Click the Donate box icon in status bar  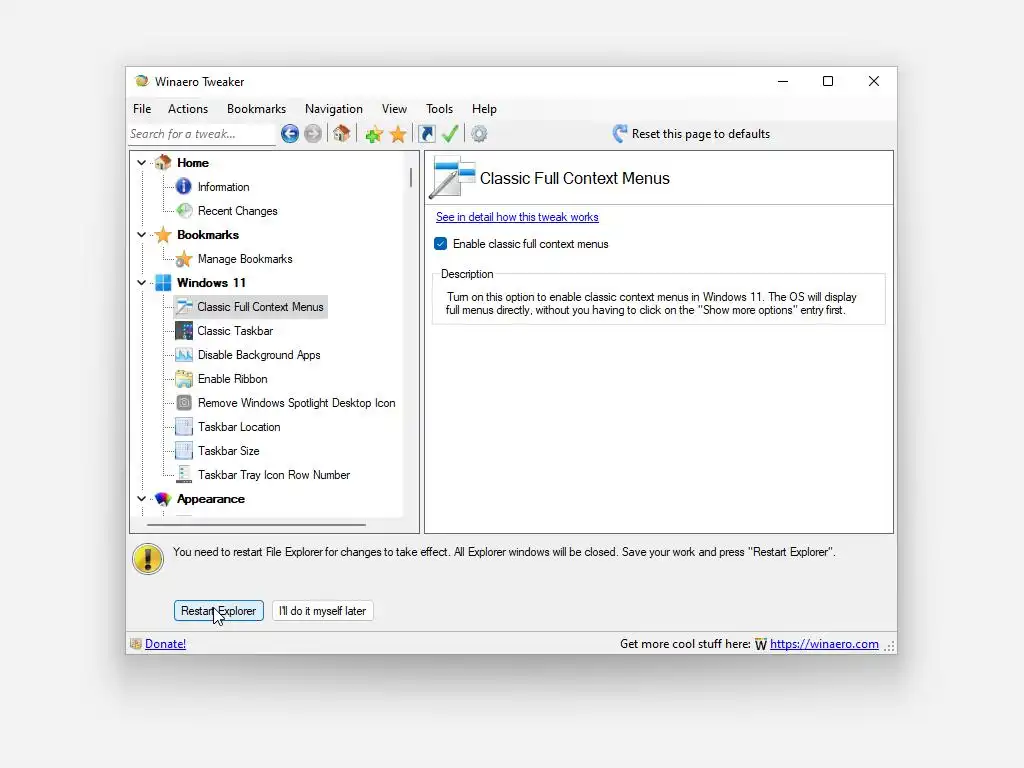(136, 644)
